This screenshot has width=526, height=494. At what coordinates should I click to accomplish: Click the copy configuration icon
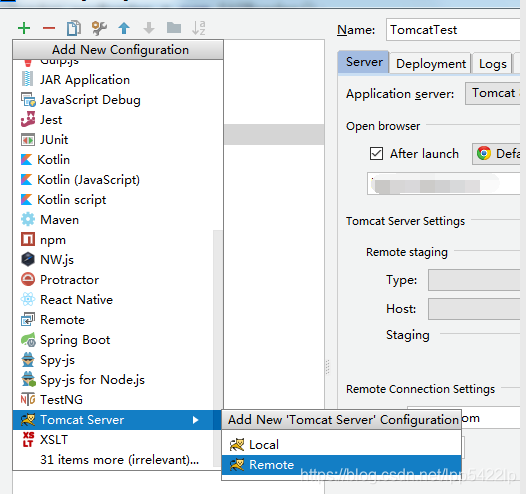pos(74,28)
